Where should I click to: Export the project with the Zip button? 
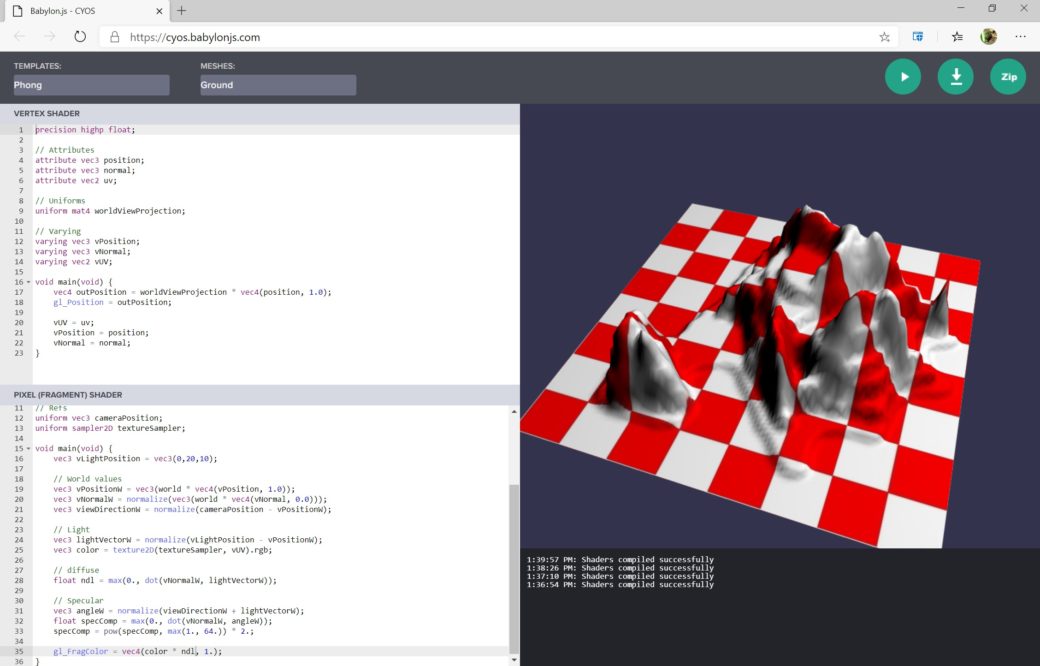tap(1008, 76)
